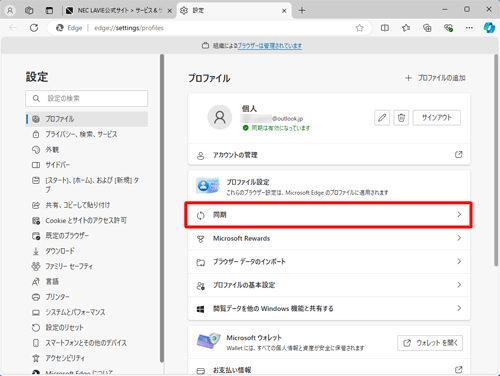This screenshot has height=376, width=500.
Task: Open プリンター settings section
Action: [x=87, y=297]
